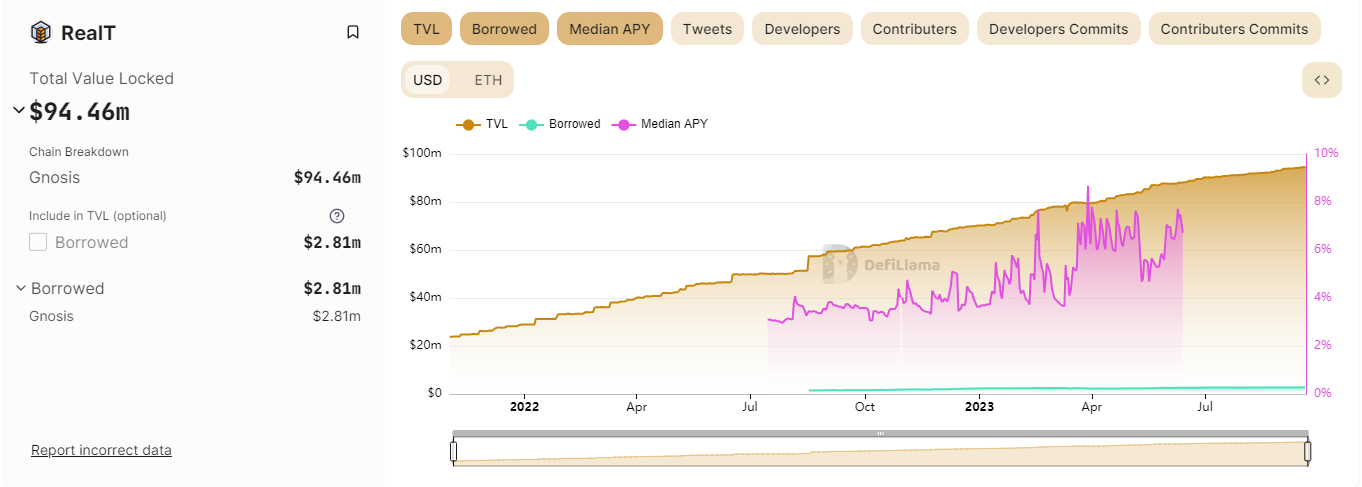Check the Borrowed include-in-TVL checkbox

click(x=38, y=242)
